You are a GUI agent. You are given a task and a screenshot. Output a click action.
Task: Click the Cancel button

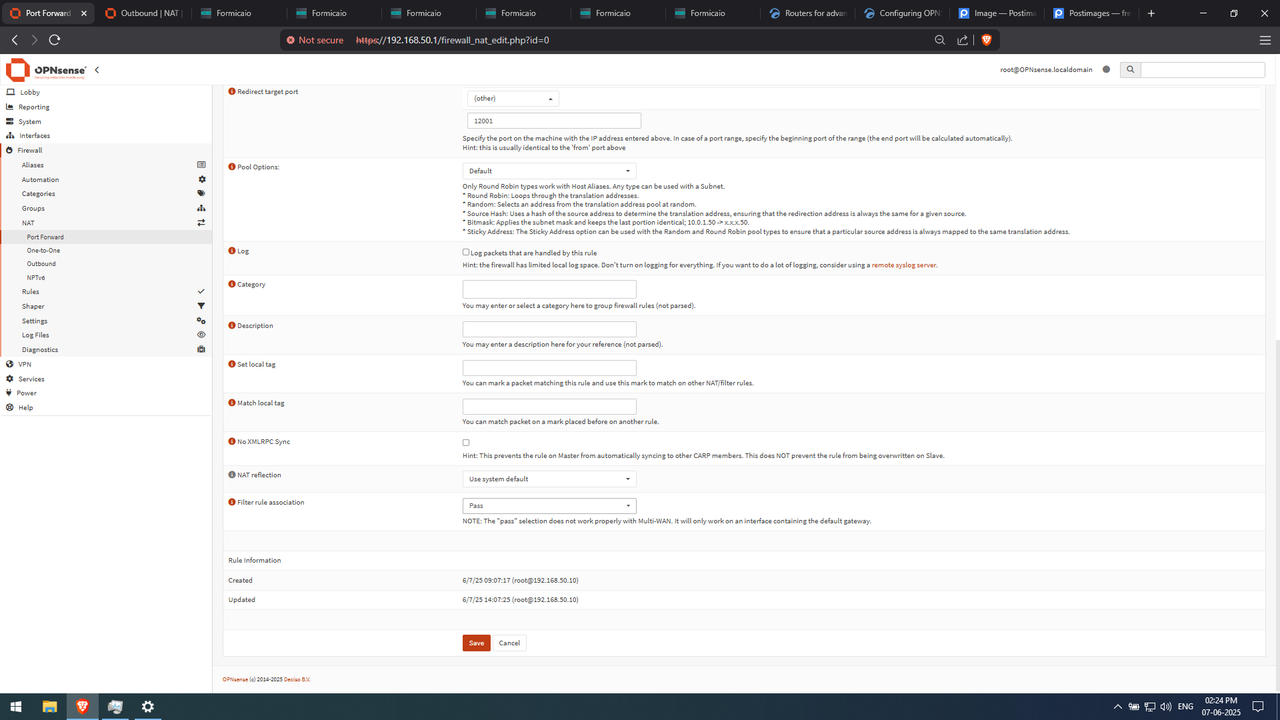(x=509, y=643)
